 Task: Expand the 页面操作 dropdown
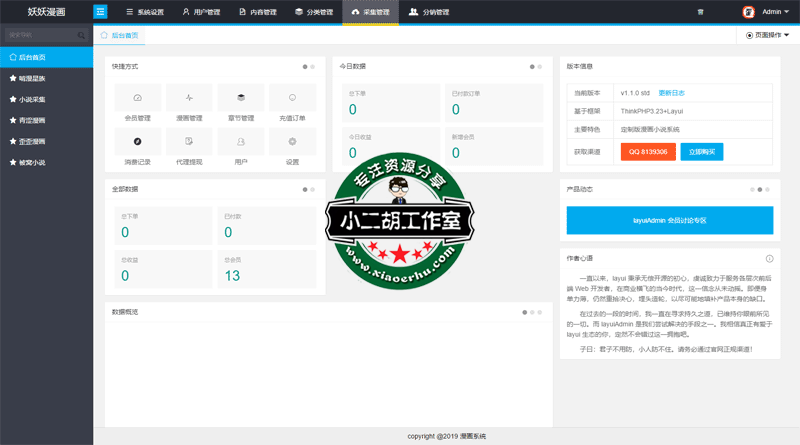(768, 35)
